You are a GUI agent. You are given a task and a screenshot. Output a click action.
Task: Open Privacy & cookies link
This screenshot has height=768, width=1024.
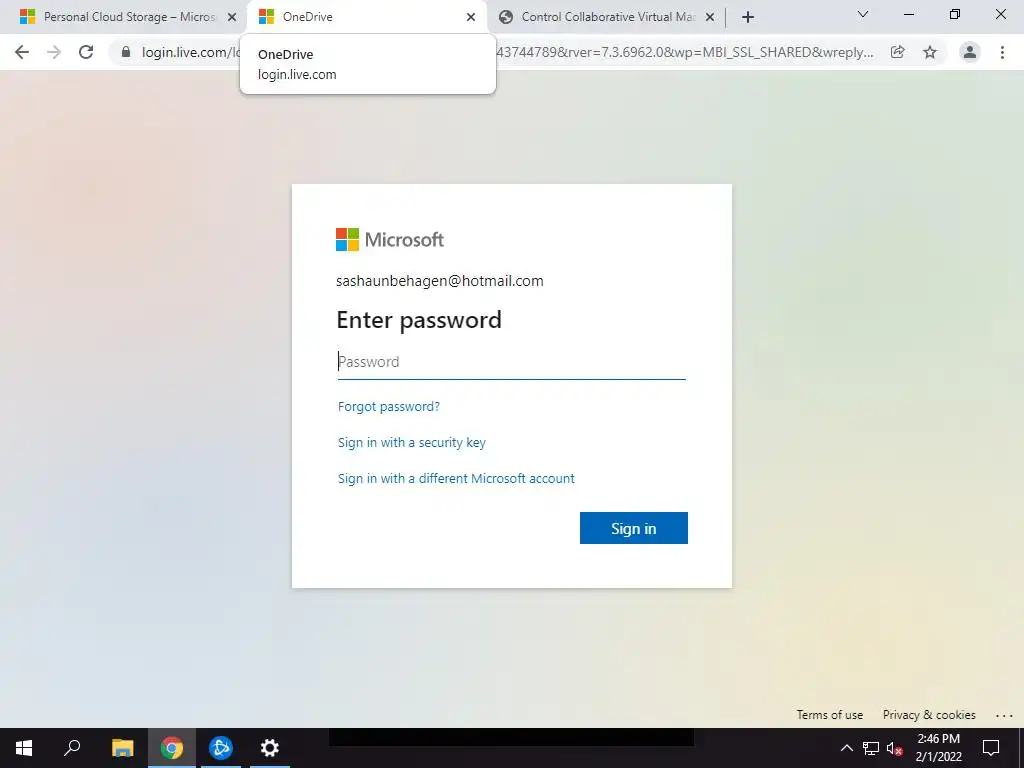click(929, 714)
